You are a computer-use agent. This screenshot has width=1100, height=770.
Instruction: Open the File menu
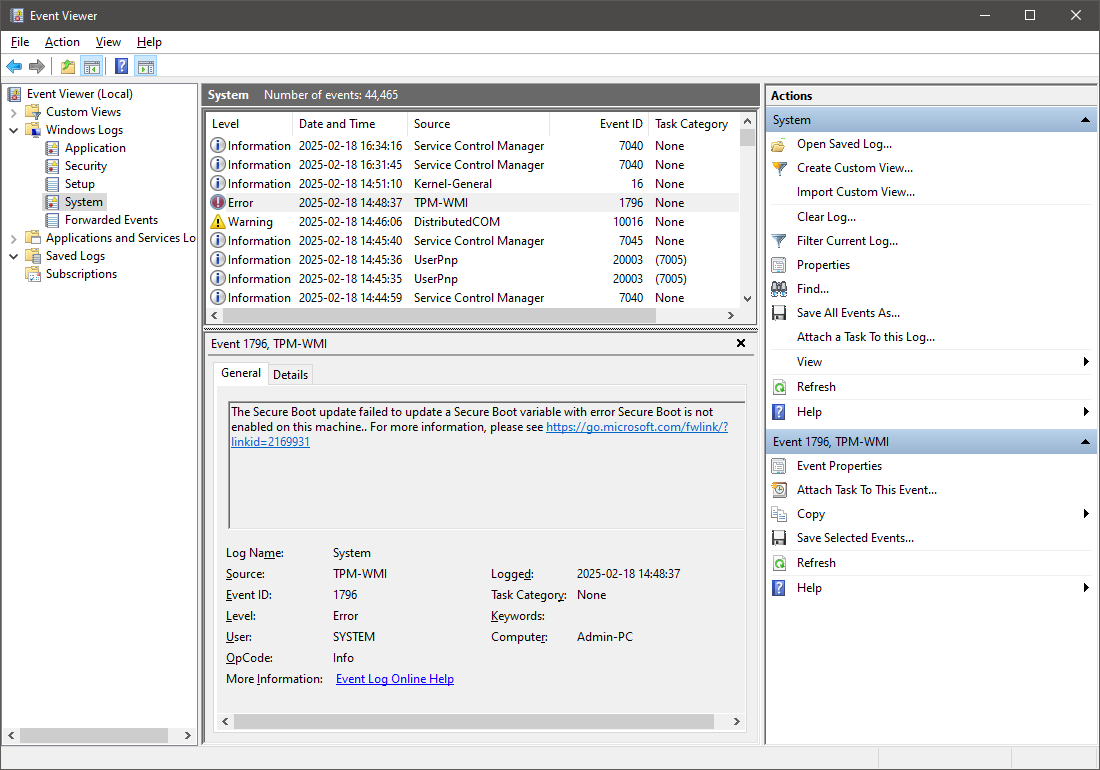pos(20,42)
